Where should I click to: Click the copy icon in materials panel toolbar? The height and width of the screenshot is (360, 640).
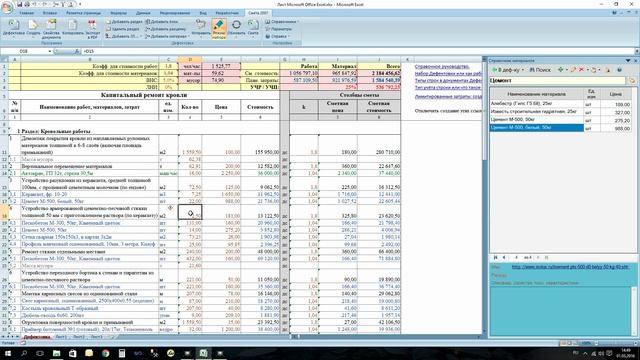pos(594,70)
